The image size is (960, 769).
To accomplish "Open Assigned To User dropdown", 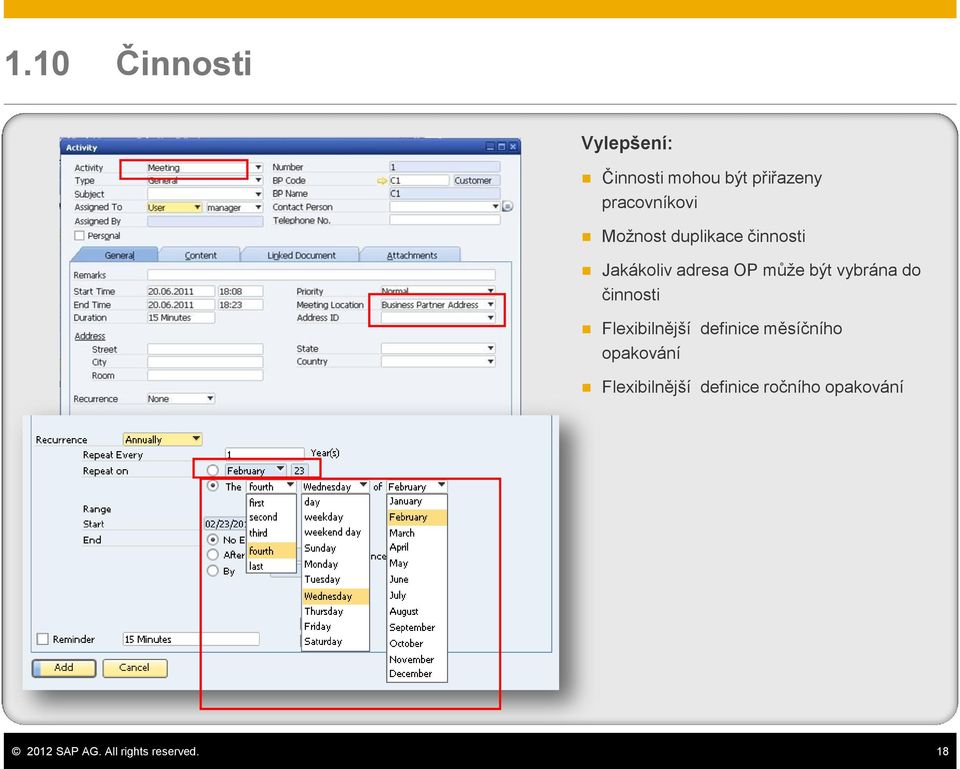I will click(197, 208).
